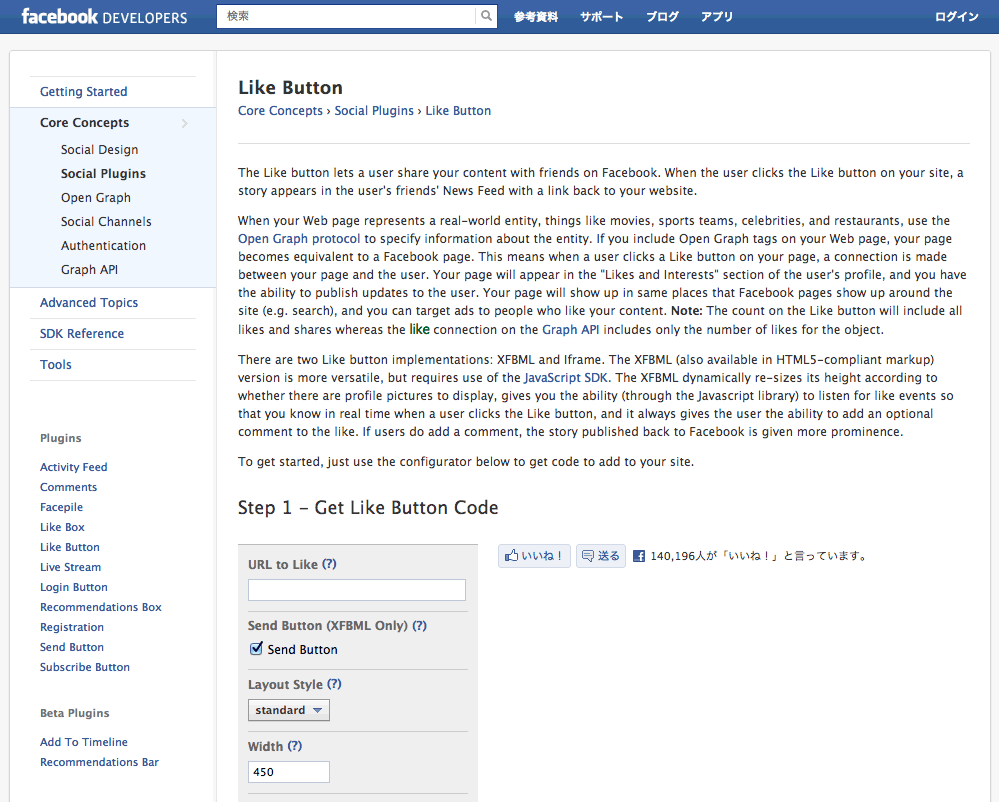Click Social Plugins breadcrumb link
999x802 pixels.
[x=374, y=111]
